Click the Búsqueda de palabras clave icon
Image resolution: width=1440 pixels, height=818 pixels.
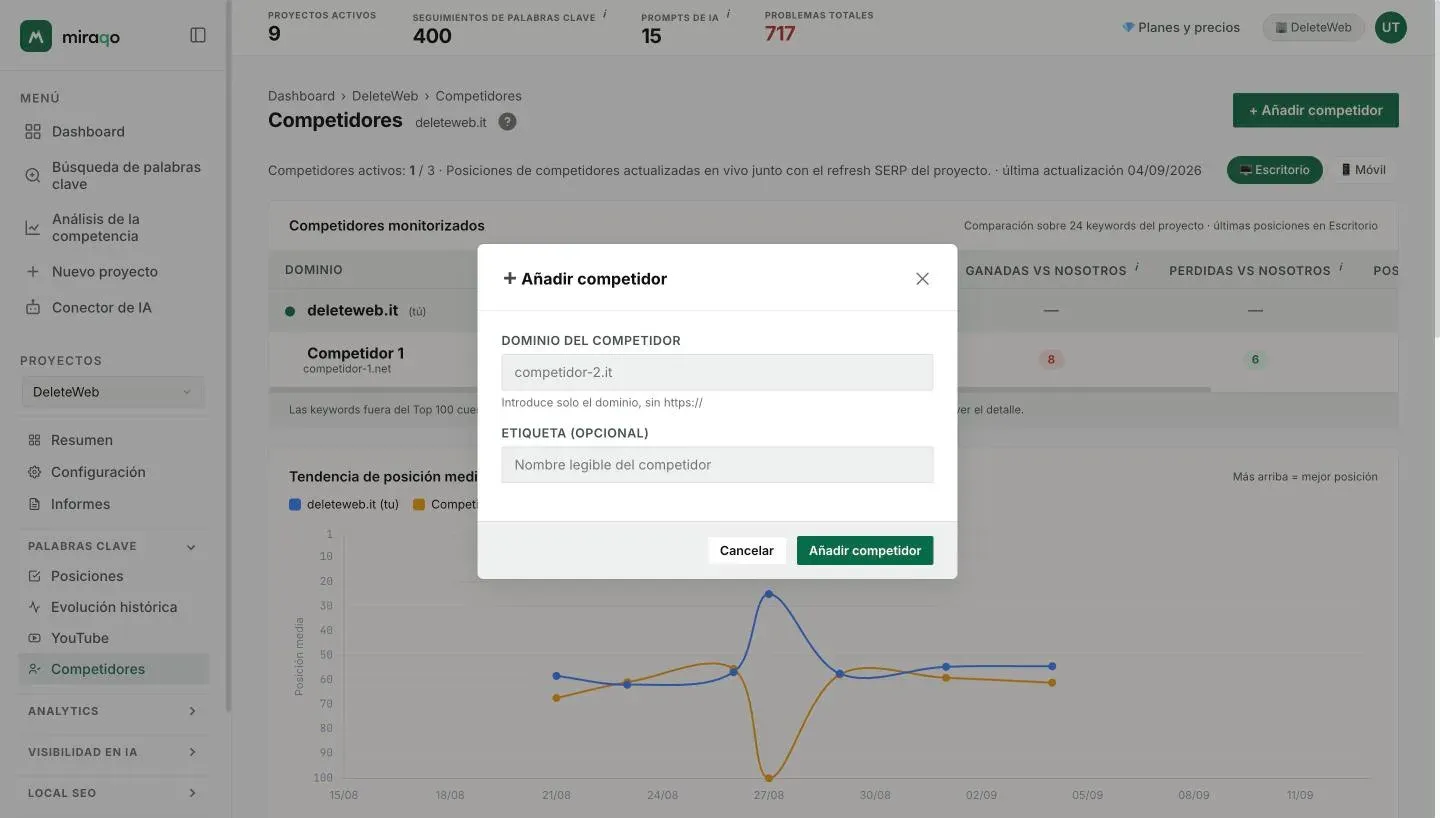(33, 176)
